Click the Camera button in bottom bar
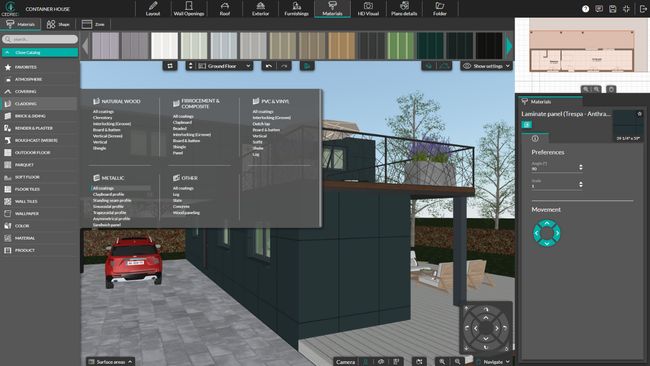The height and width of the screenshot is (366, 650). pos(345,361)
